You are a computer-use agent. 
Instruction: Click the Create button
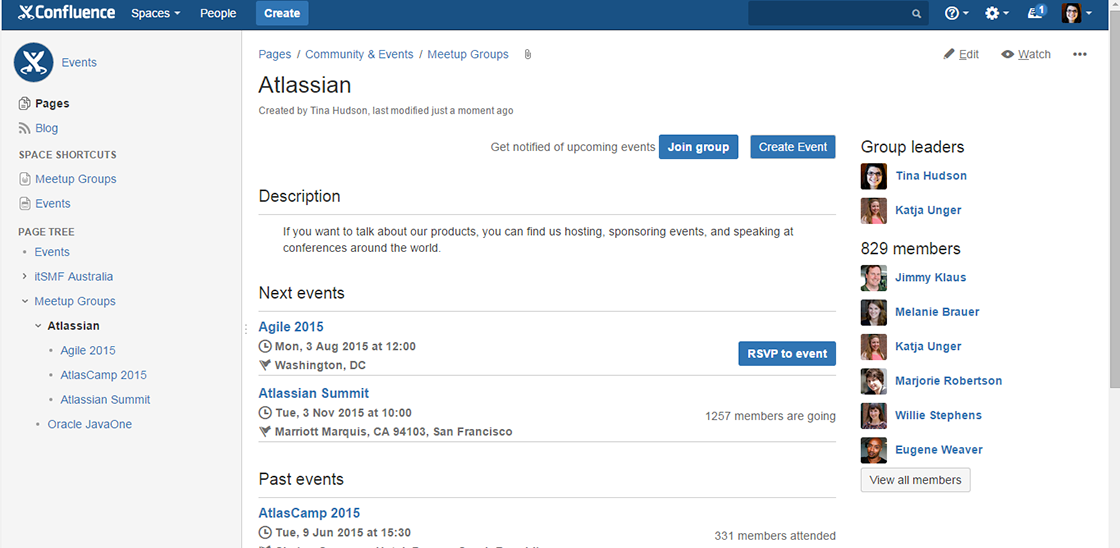(281, 14)
